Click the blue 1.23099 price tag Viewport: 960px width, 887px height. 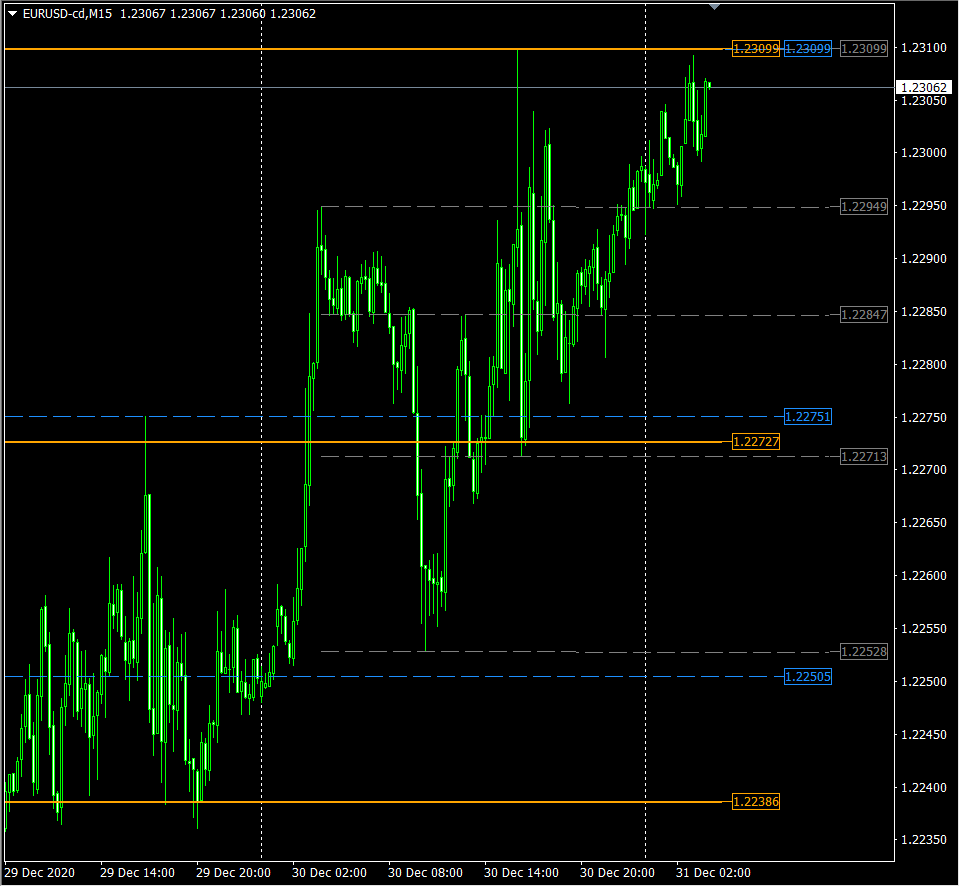click(x=808, y=49)
